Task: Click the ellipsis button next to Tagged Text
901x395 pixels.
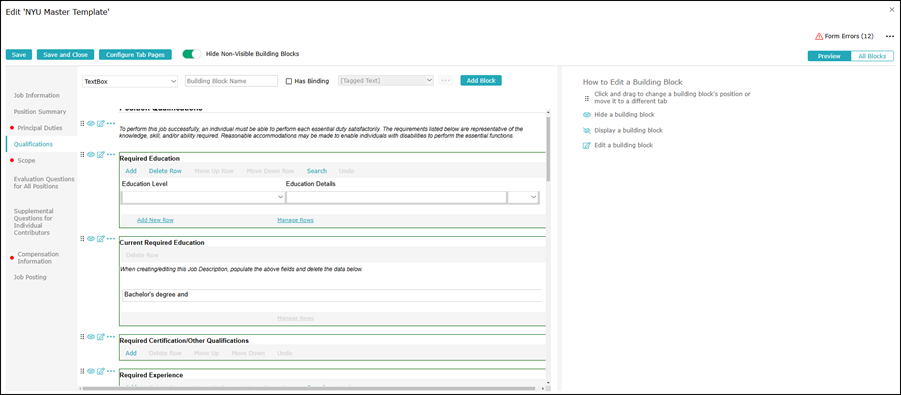Action: click(x=446, y=80)
